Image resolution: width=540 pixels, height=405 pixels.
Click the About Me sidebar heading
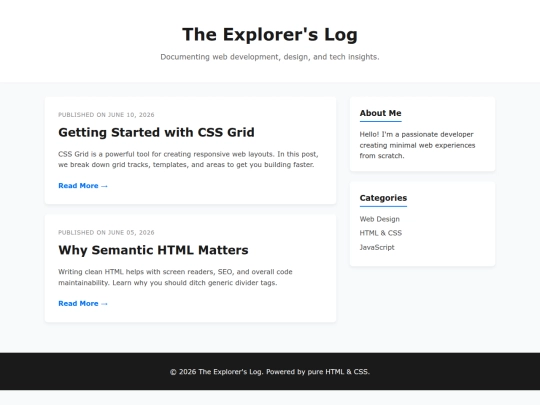381,113
